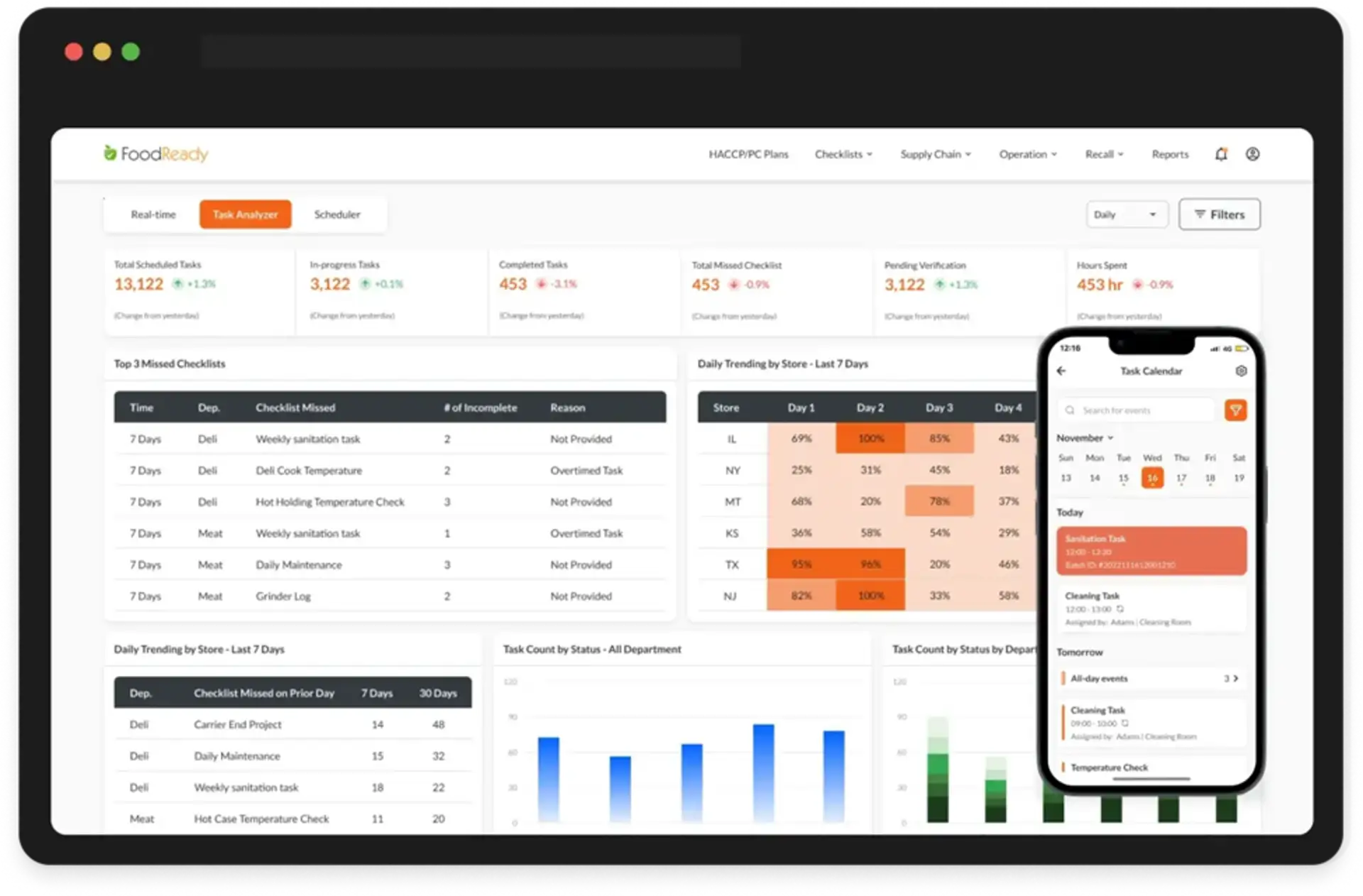Click the TX Day 1 95% heatmap cell
Image resolution: width=1363 pixels, height=896 pixels.
(801, 564)
